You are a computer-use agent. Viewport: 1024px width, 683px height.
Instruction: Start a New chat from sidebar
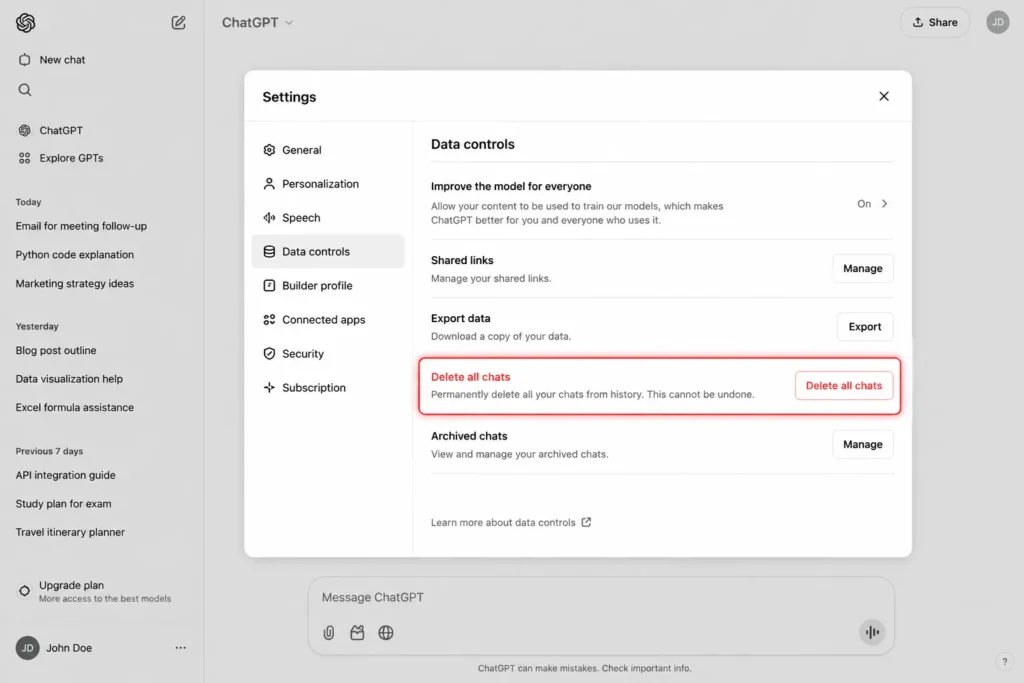52,59
